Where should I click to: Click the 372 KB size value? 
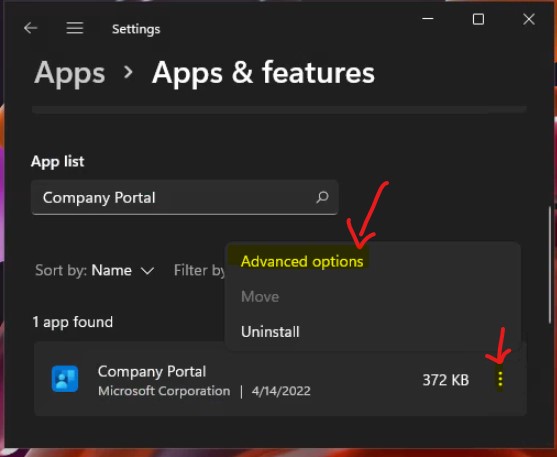coord(446,380)
